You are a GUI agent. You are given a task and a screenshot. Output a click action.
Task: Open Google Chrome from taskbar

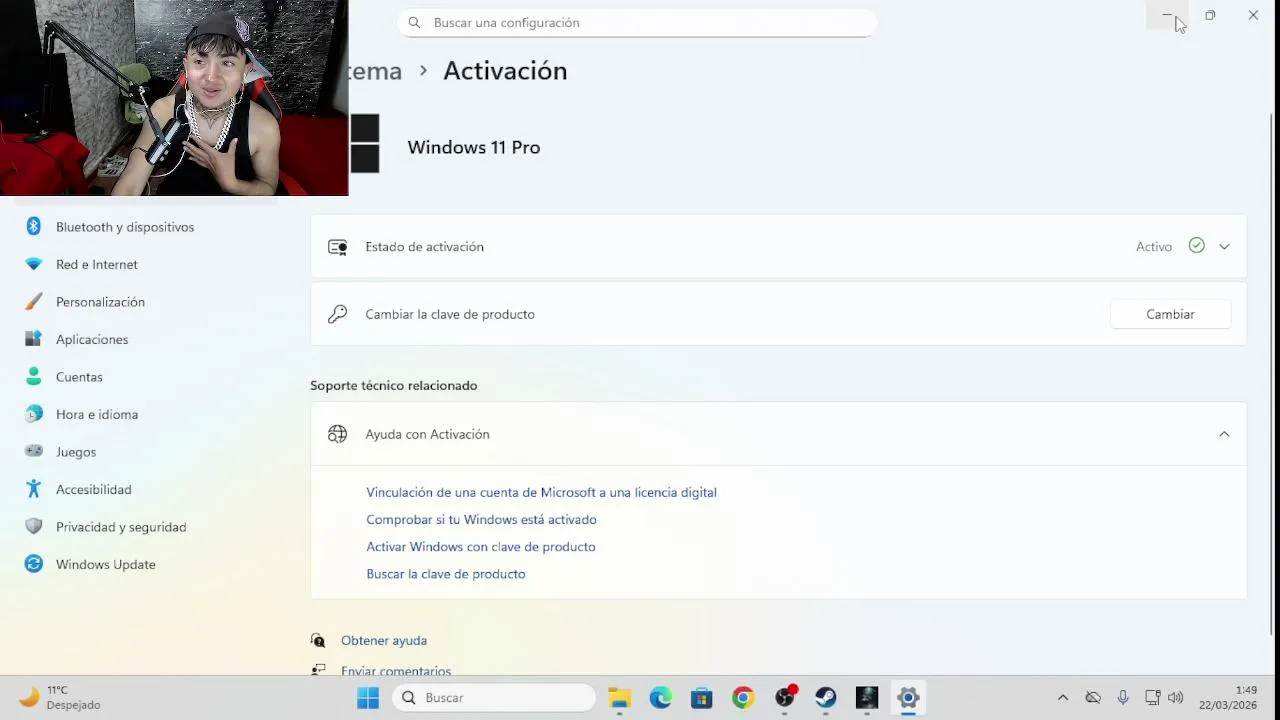pos(743,698)
